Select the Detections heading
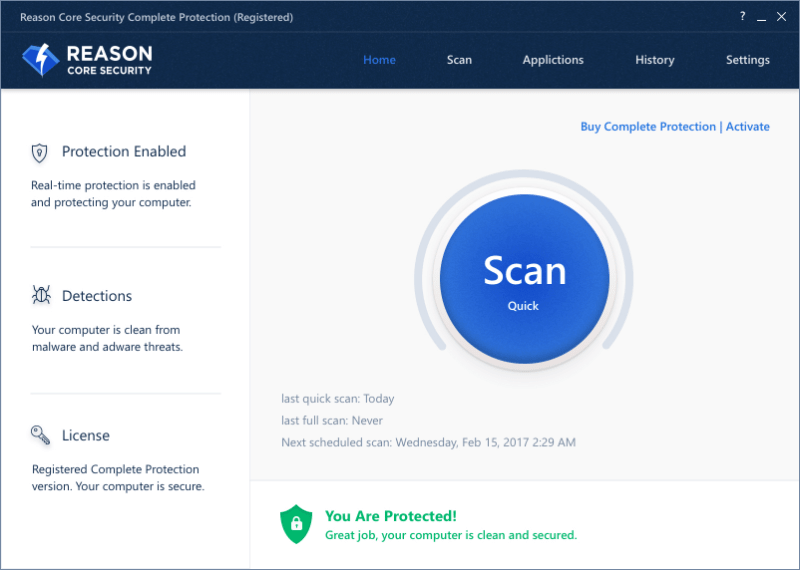Image resolution: width=800 pixels, height=570 pixels. pyautogui.click(x=97, y=296)
